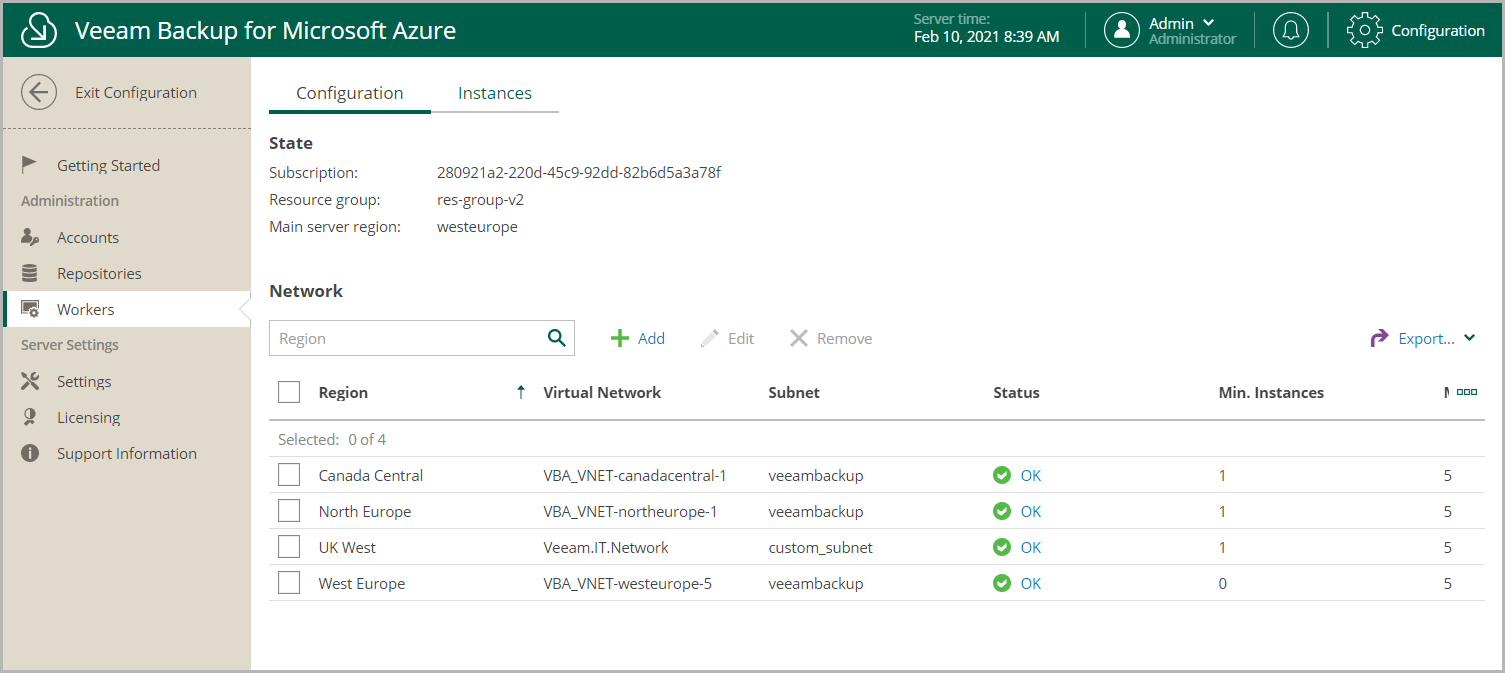Click the VBA_VNET-canadacentral-1 cell
This screenshot has width=1505, height=673.
coord(635,475)
